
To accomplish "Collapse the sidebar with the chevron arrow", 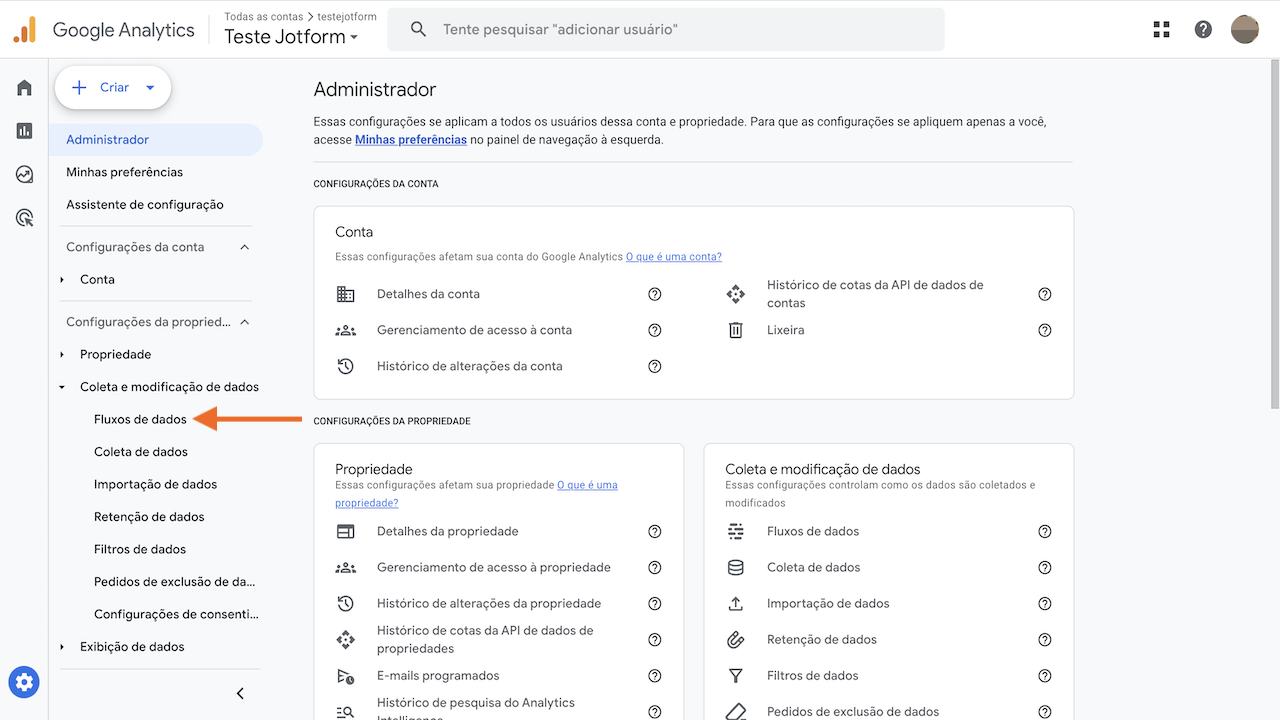I will point(239,692).
